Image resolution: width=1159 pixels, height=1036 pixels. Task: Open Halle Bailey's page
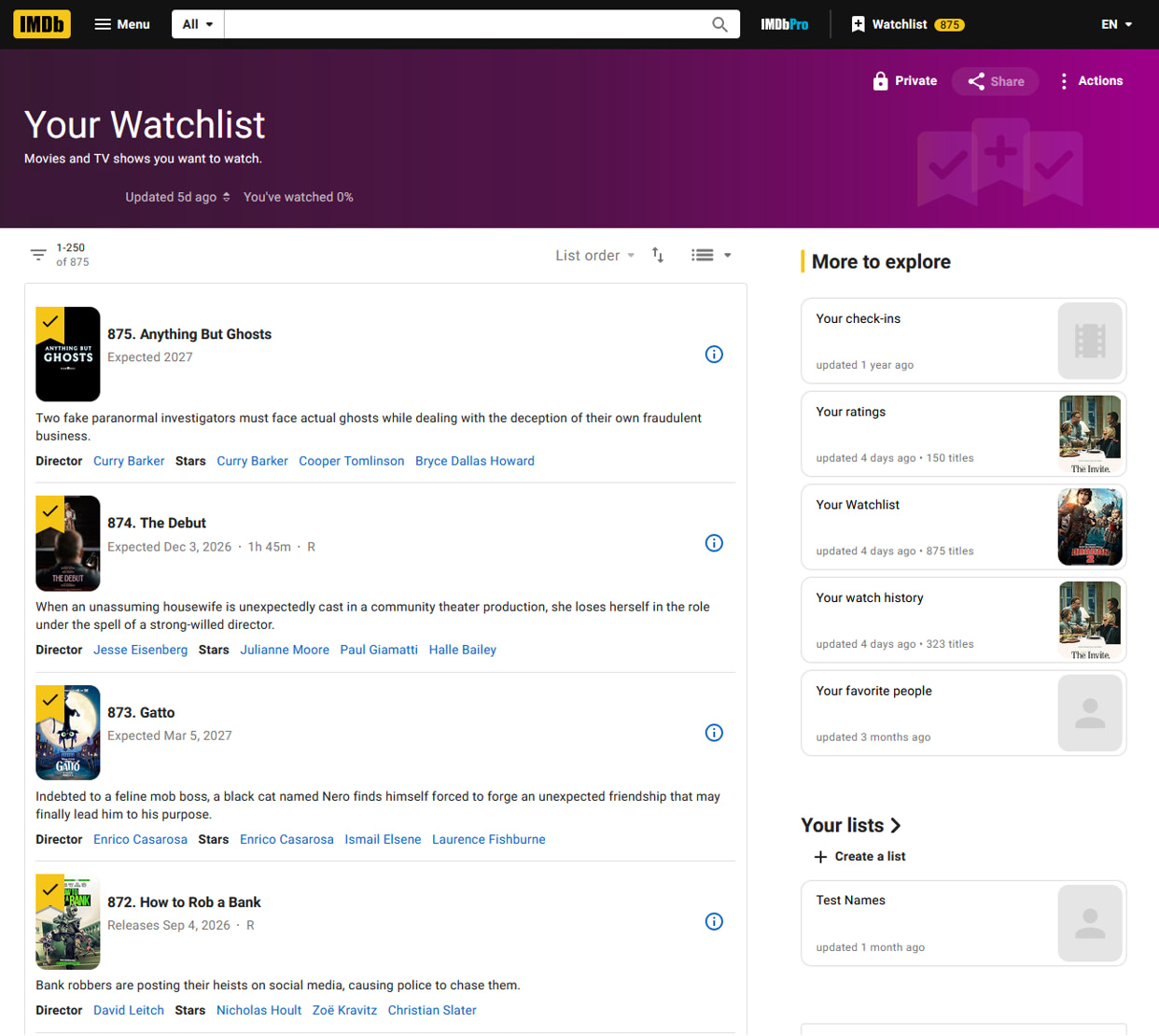pyautogui.click(x=463, y=650)
